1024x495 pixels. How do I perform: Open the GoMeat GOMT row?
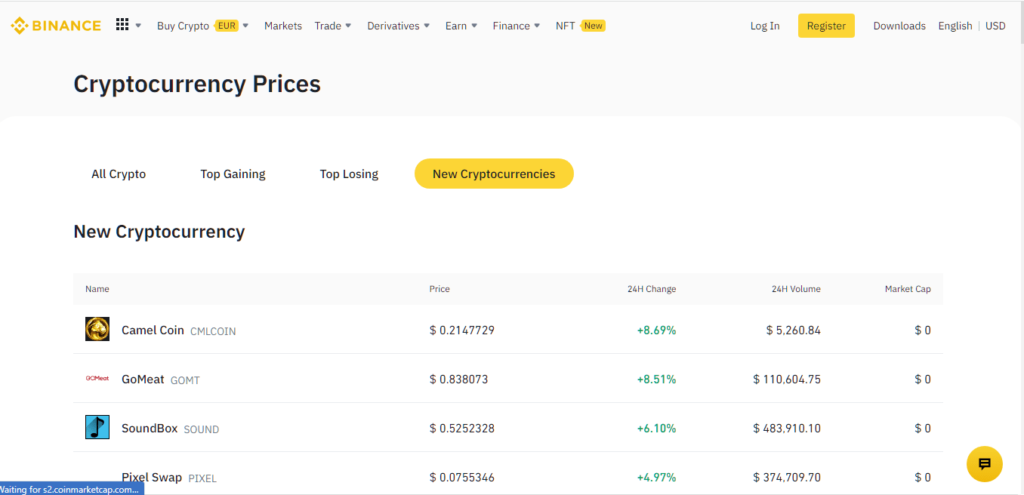pos(507,378)
